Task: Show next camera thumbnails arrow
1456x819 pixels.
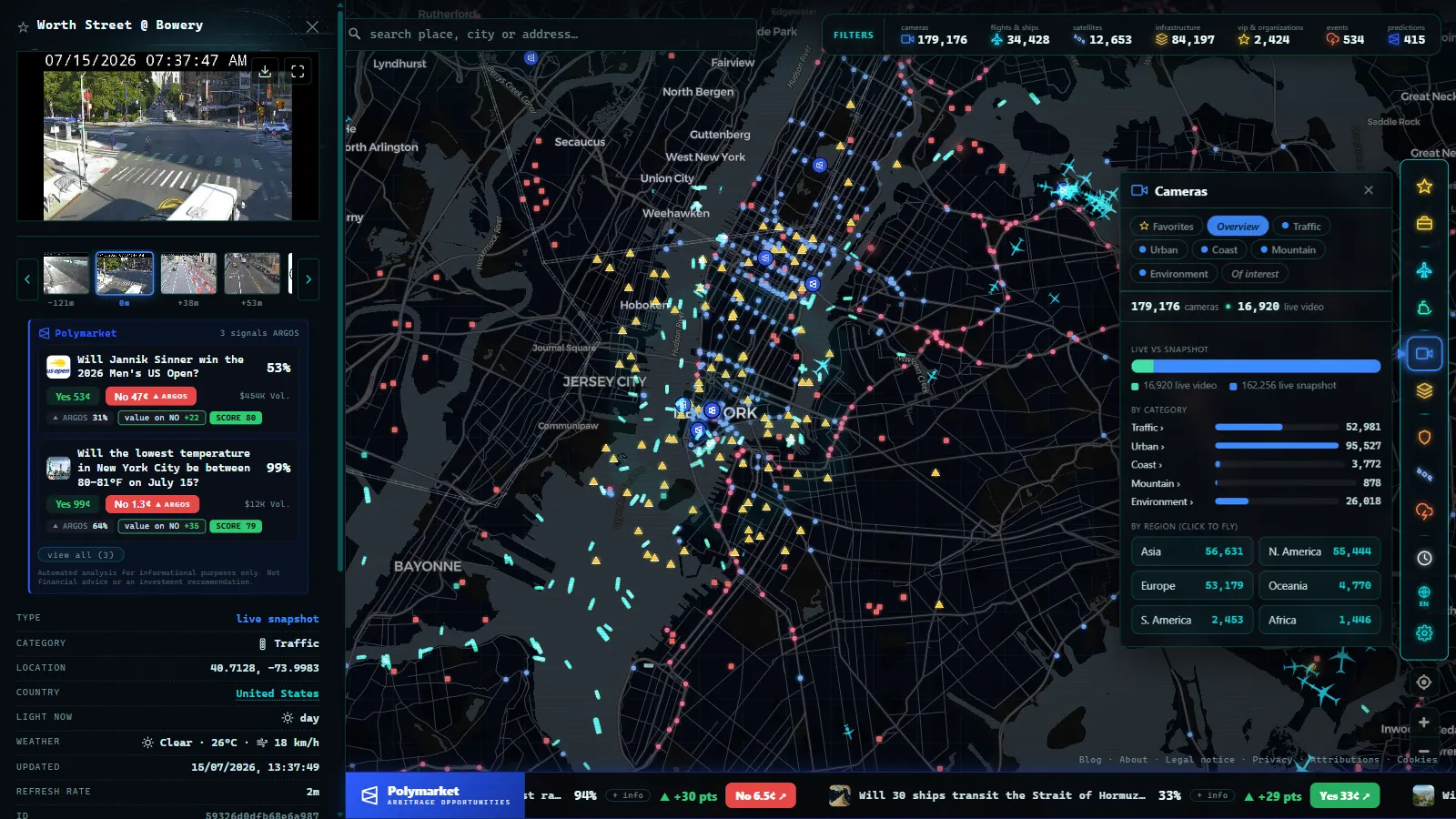Action: tap(308, 279)
